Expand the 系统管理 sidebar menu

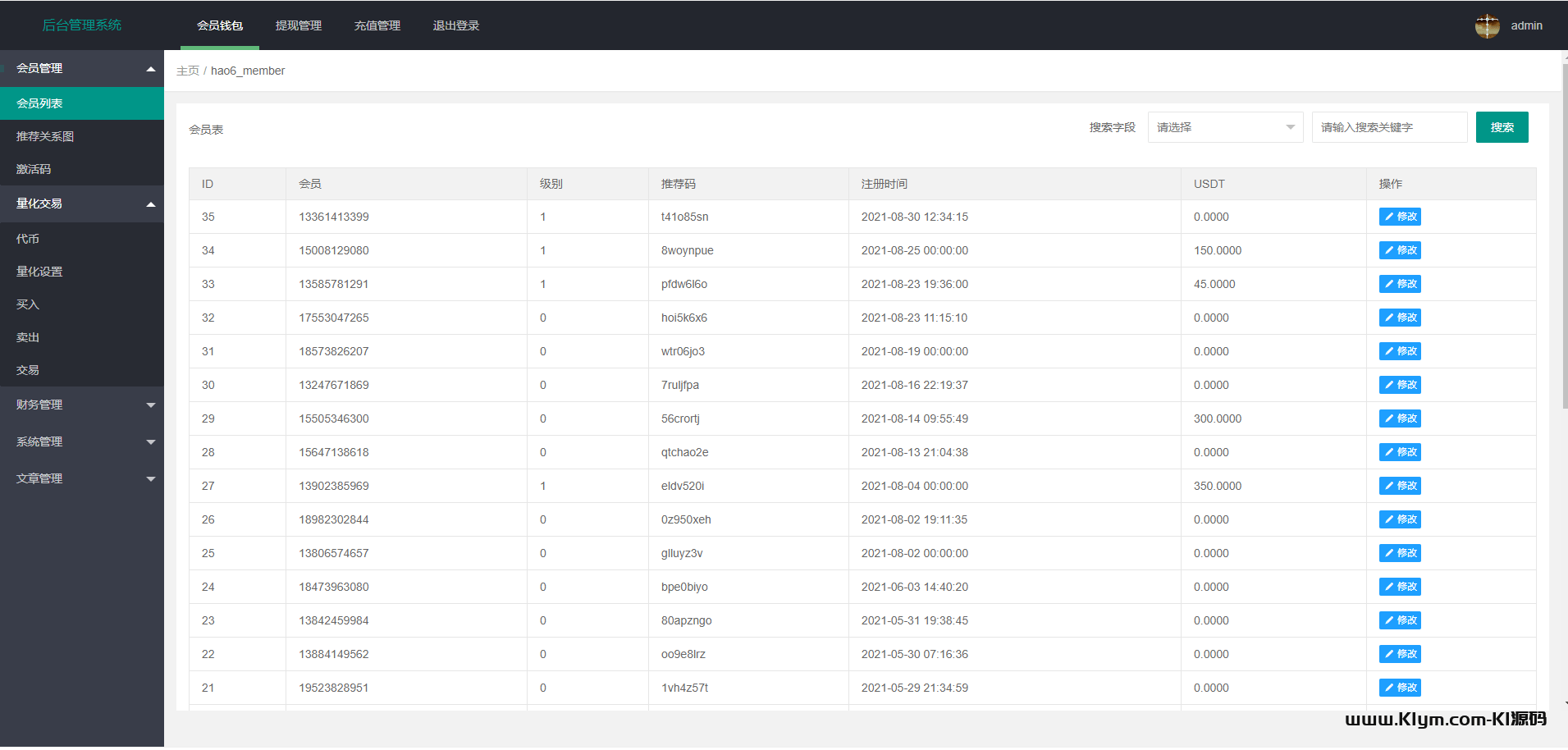click(x=82, y=441)
